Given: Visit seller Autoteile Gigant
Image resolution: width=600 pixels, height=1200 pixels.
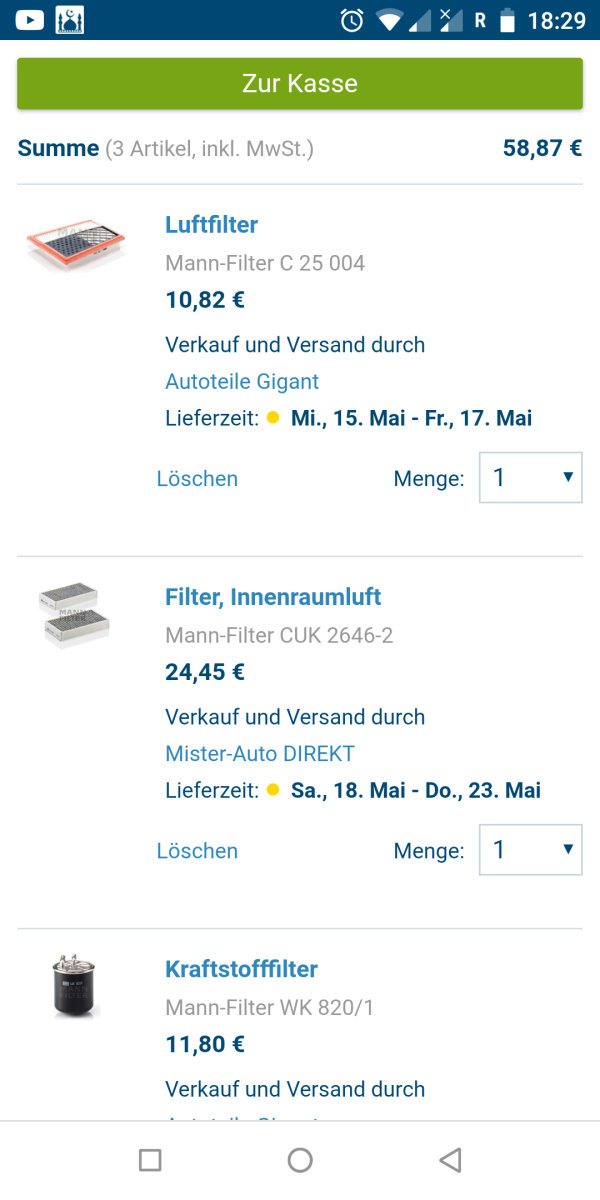Looking at the screenshot, I should click(242, 381).
